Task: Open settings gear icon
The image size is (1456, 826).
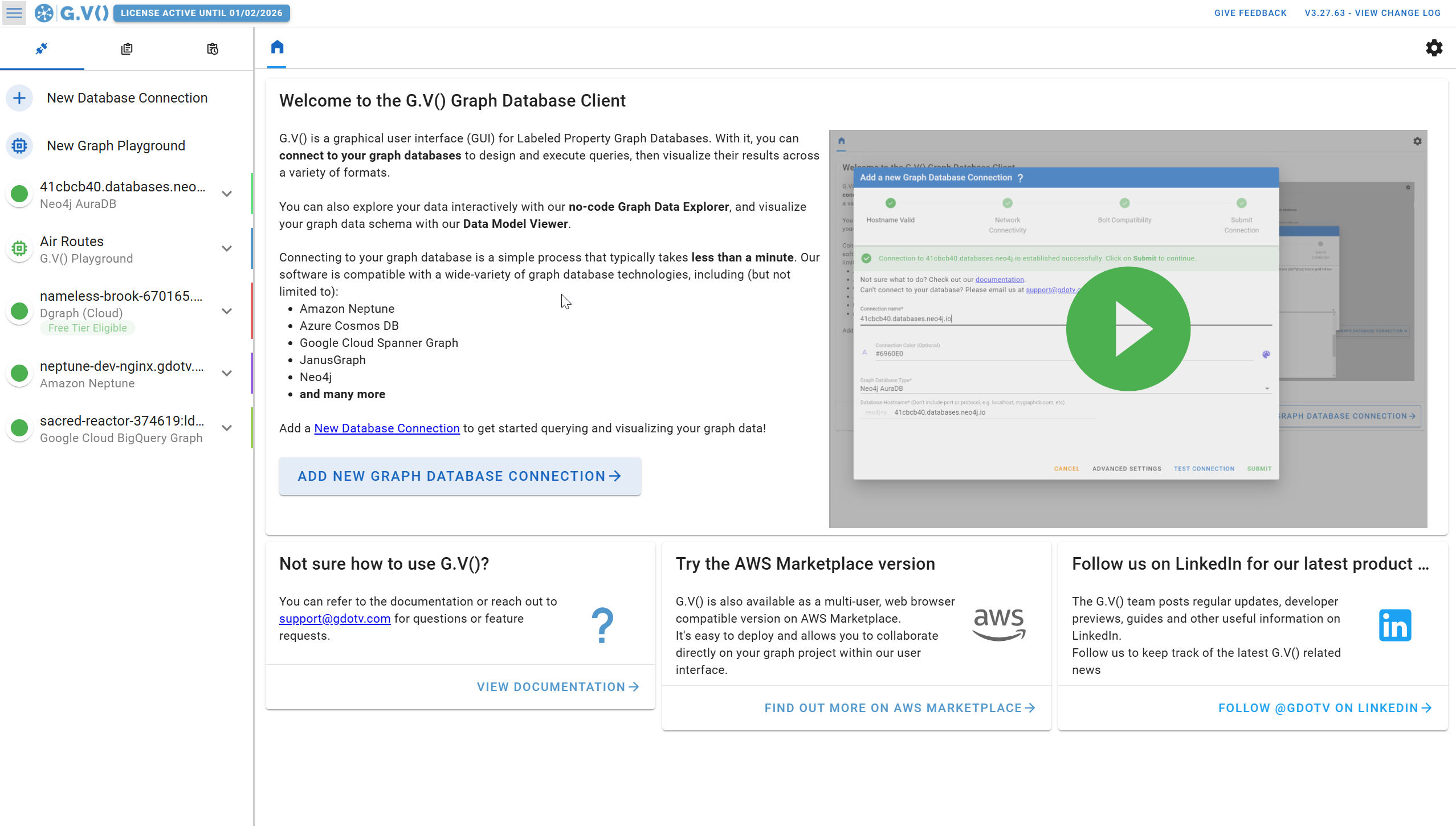Action: 1434,48
